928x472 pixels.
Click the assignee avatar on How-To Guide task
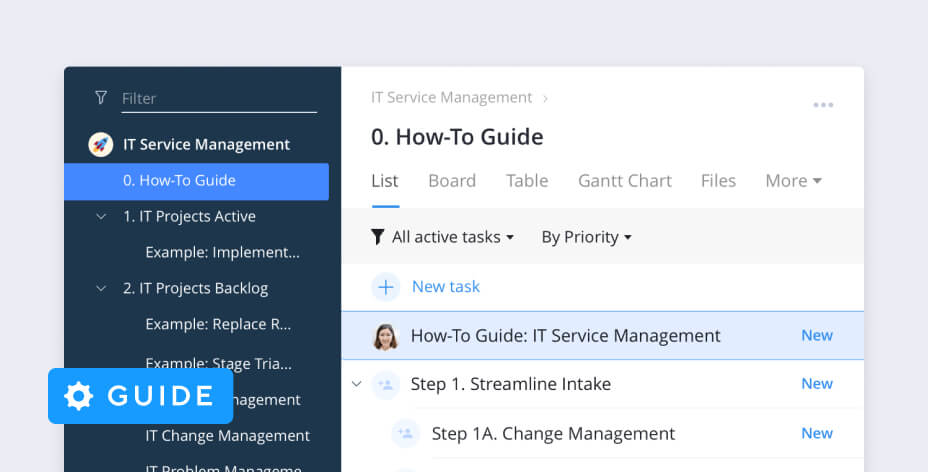point(385,336)
